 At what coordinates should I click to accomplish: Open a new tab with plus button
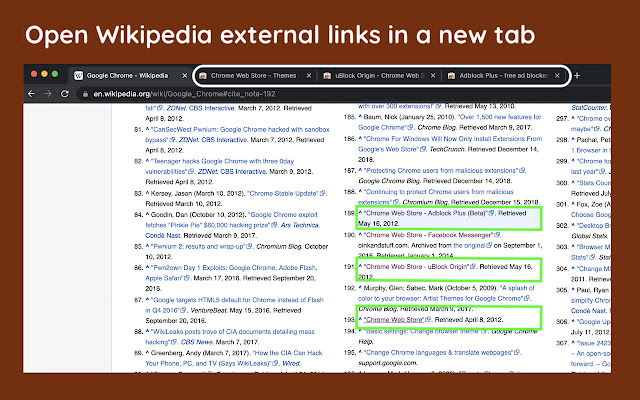click(577, 76)
